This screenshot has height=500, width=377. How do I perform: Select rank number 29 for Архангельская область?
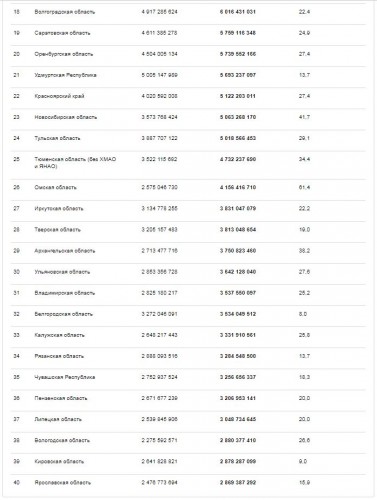coord(16,251)
